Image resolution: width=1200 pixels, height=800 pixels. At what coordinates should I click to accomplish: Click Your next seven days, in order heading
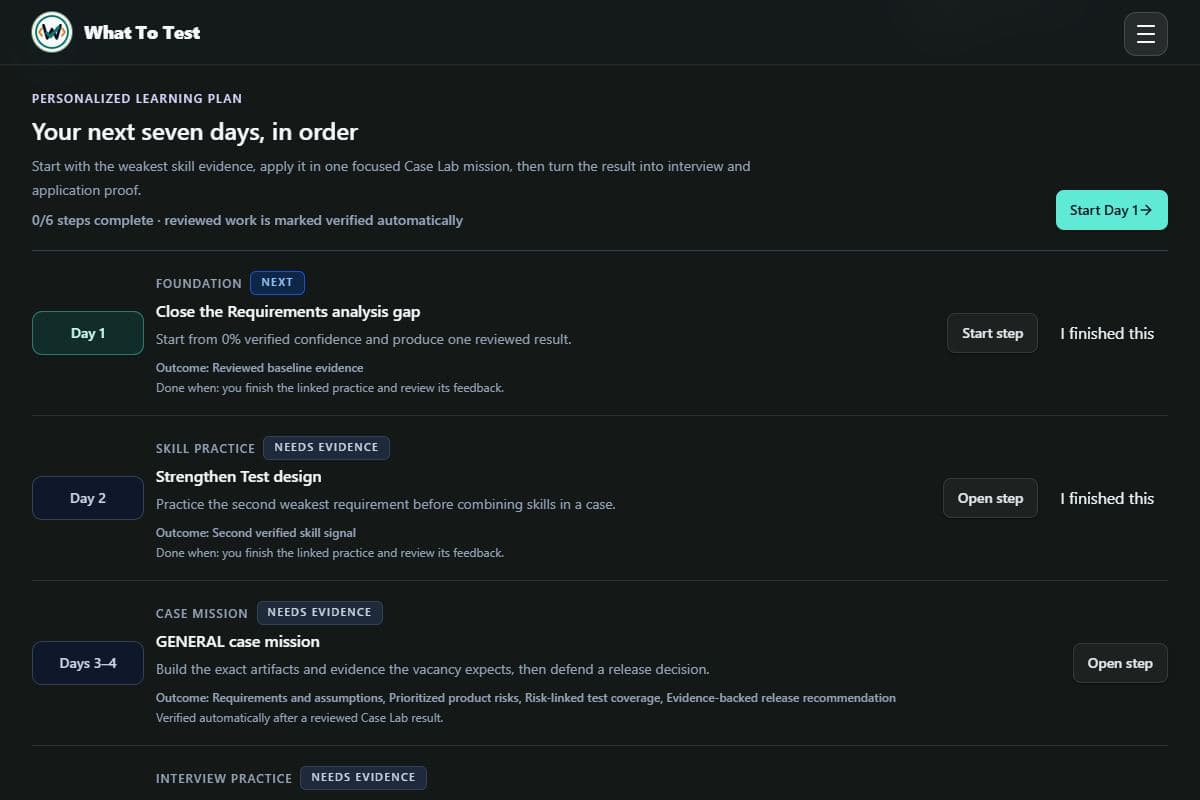coord(195,132)
